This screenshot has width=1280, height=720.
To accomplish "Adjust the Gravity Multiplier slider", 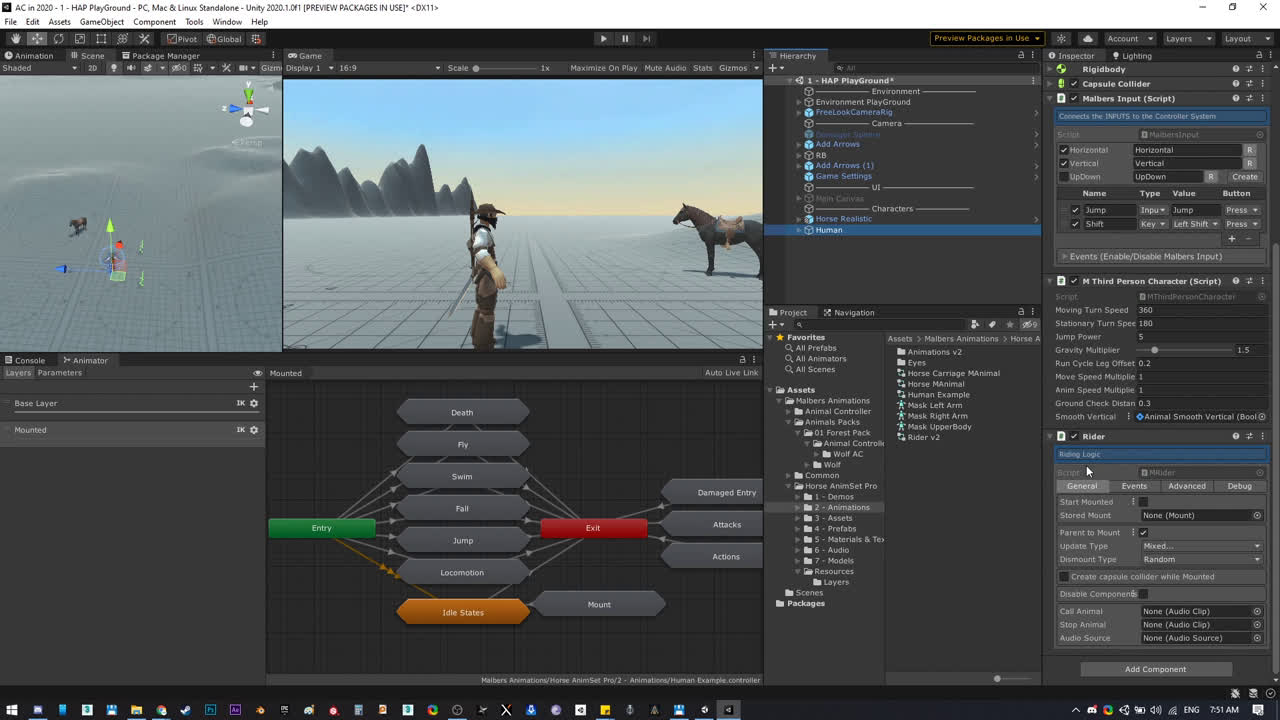I will (1154, 350).
